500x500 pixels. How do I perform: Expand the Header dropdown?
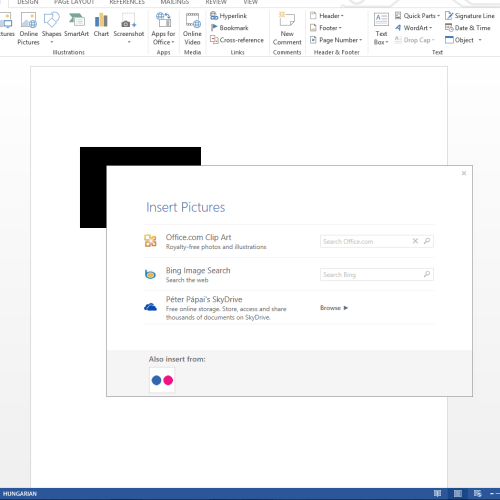[x=327, y=16]
